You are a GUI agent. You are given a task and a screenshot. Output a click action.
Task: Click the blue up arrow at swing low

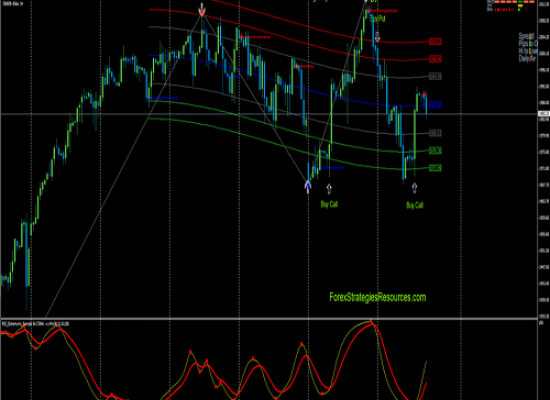coord(308,185)
